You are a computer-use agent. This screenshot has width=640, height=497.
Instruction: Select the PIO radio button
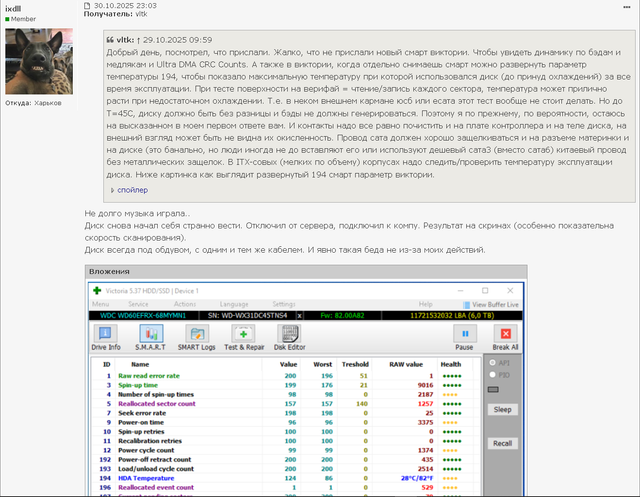(492, 375)
